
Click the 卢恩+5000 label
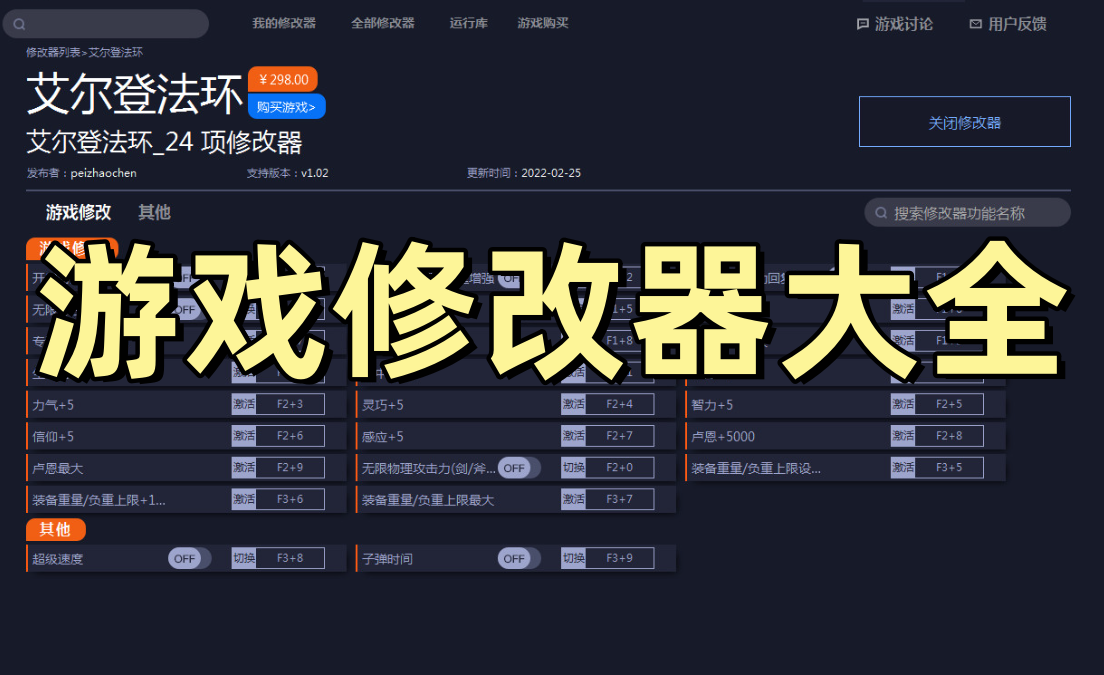(723, 437)
